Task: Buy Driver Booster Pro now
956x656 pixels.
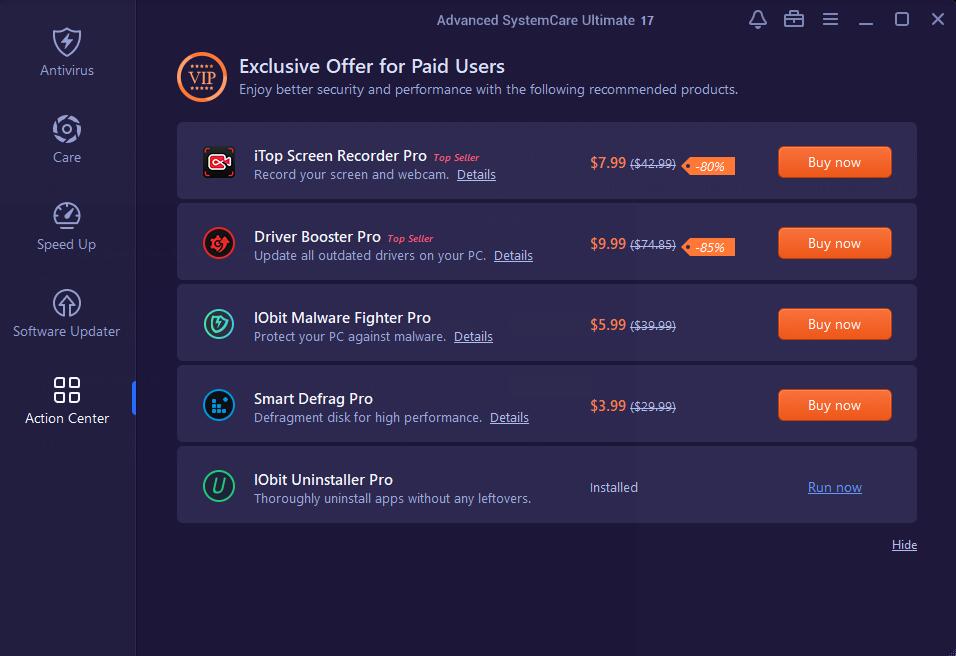Action: pyautogui.click(x=834, y=243)
